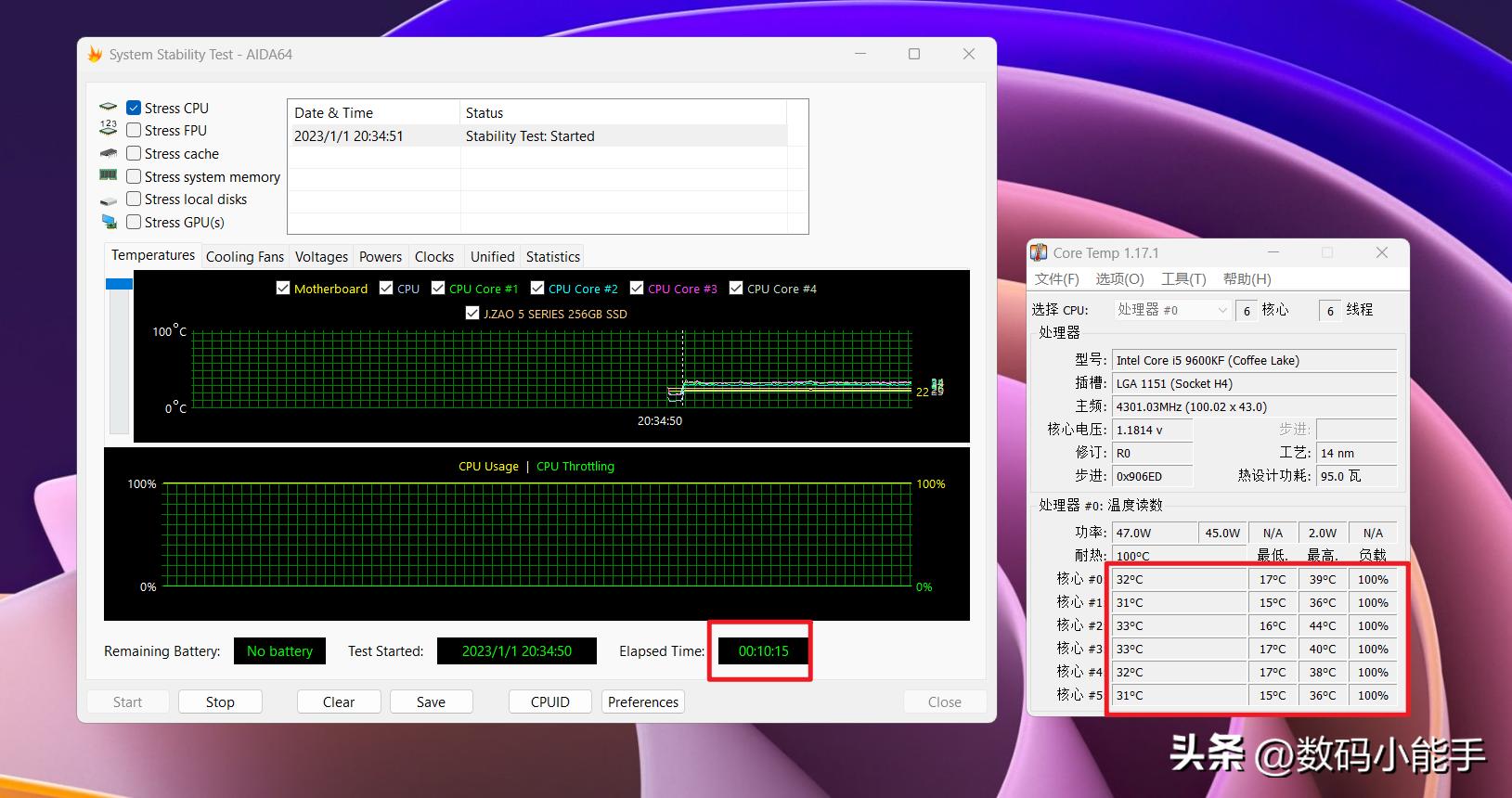Enable the Stress FPU checkbox
1512x798 pixels.
[x=134, y=131]
